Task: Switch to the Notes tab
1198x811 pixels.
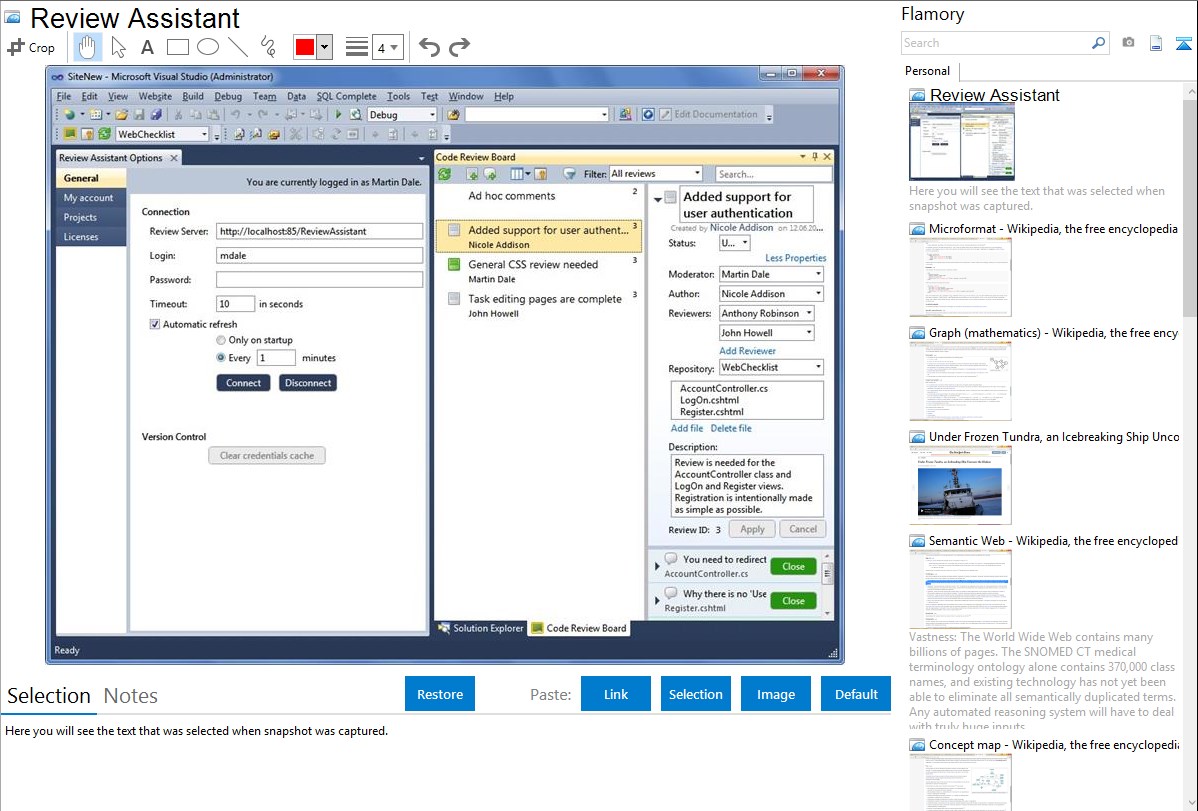Action: coord(130,696)
